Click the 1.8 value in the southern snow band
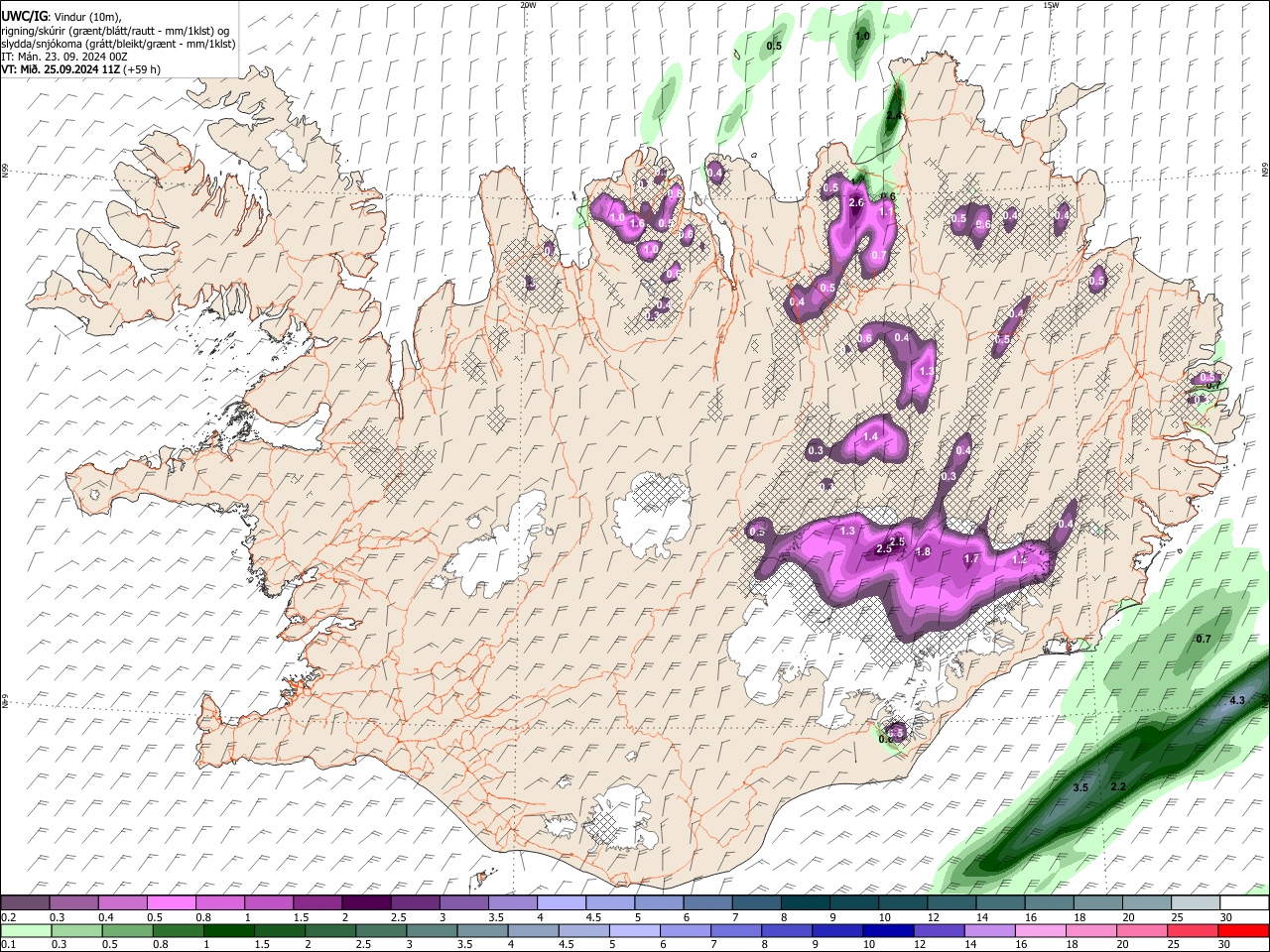Viewport: 1270px width, 952px height. click(x=923, y=551)
